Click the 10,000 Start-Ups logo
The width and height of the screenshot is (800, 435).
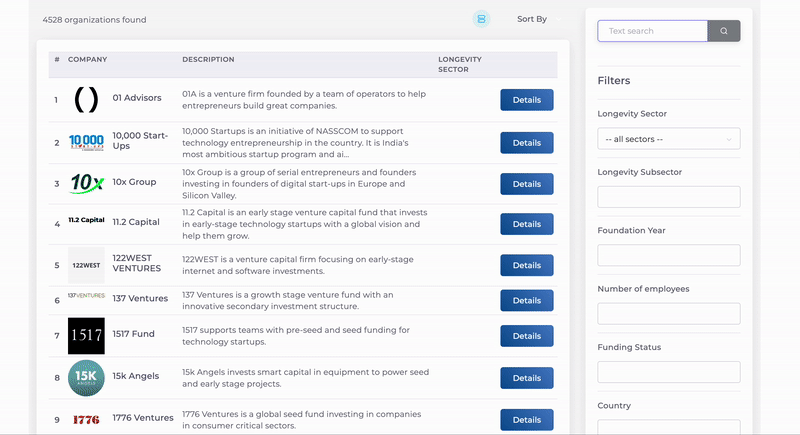tap(86, 142)
